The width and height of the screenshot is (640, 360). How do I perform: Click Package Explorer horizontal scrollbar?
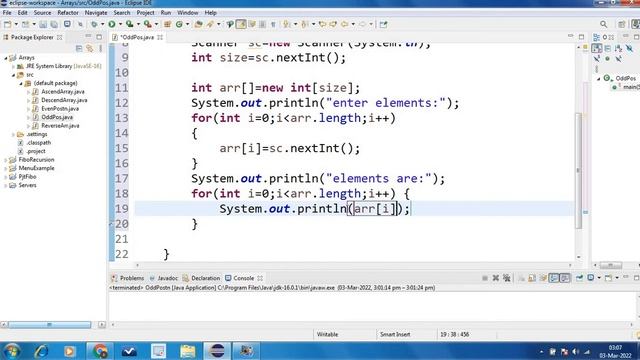pyautogui.click(x=49, y=325)
